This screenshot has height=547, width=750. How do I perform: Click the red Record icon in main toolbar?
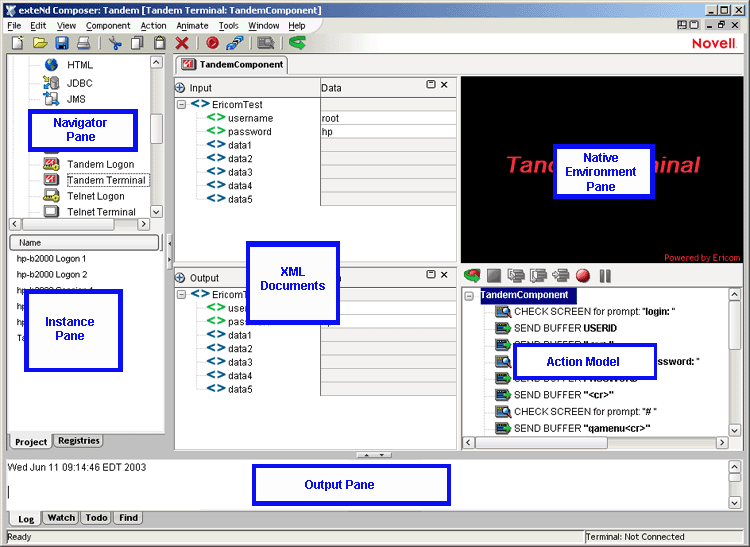(x=212, y=43)
